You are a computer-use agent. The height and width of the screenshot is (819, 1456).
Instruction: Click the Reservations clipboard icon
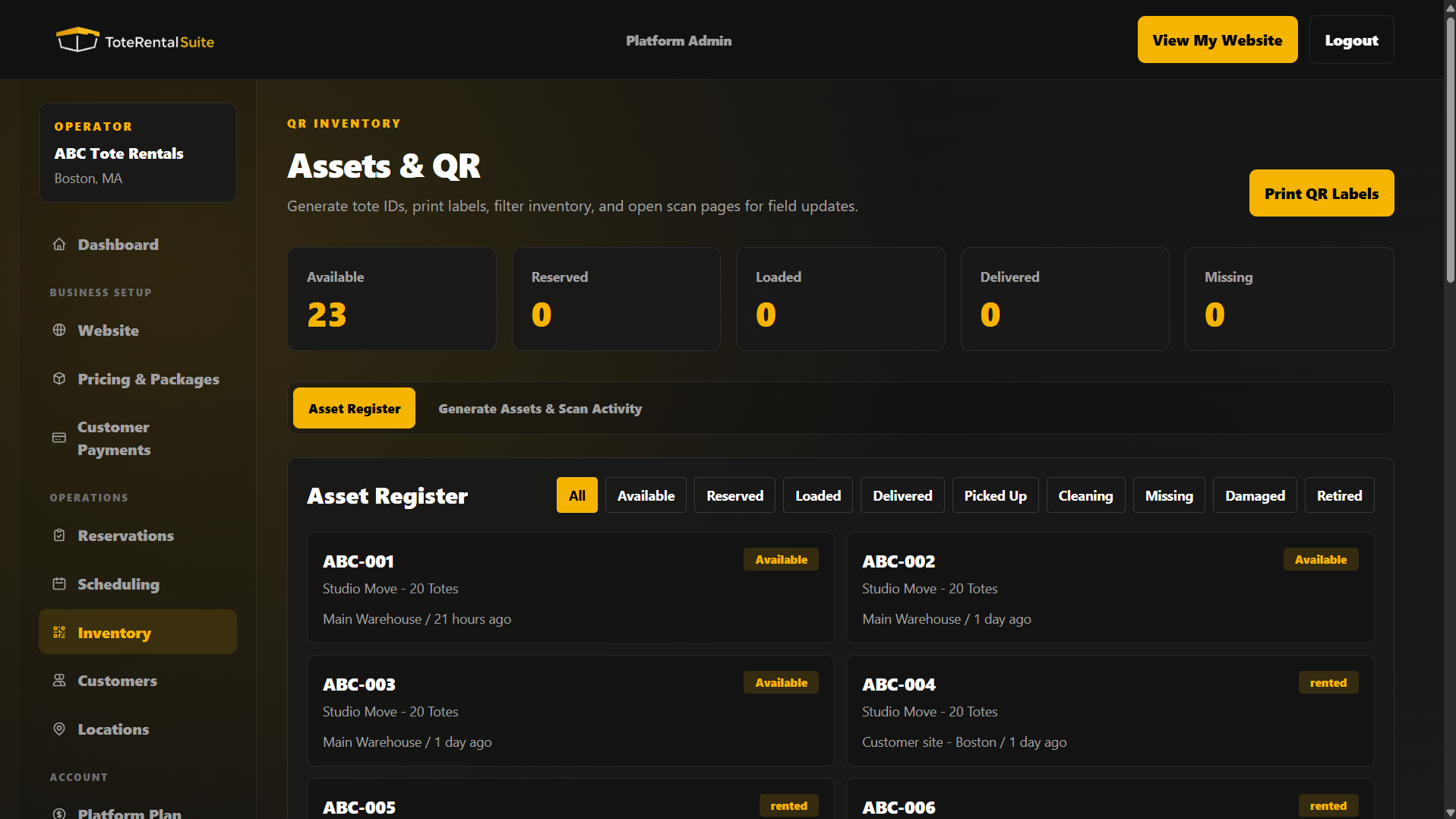59,535
